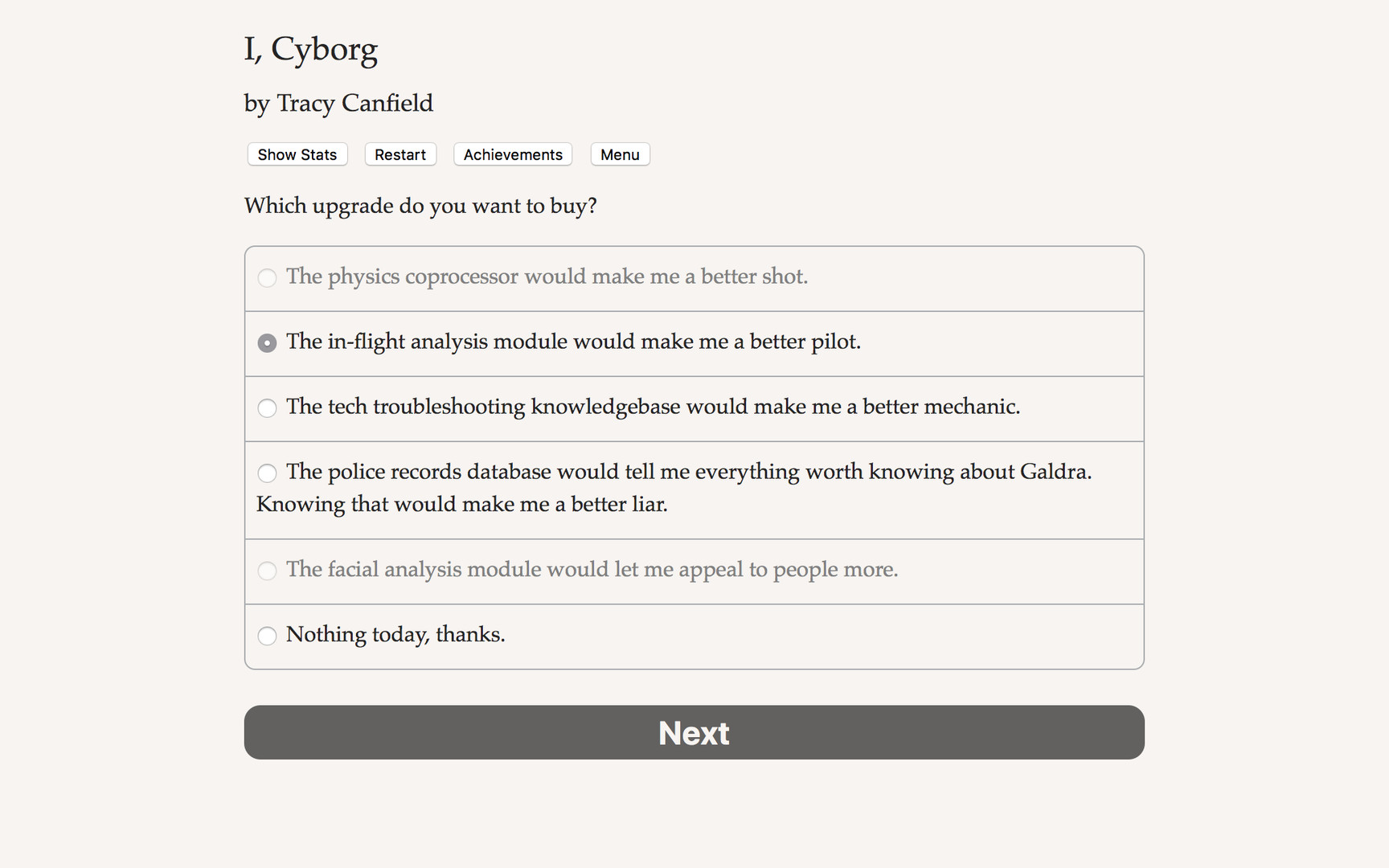The width and height of the screenshot is (1389, 868).
Task: Select "Nothing today, thanks"
Action: 395,635
